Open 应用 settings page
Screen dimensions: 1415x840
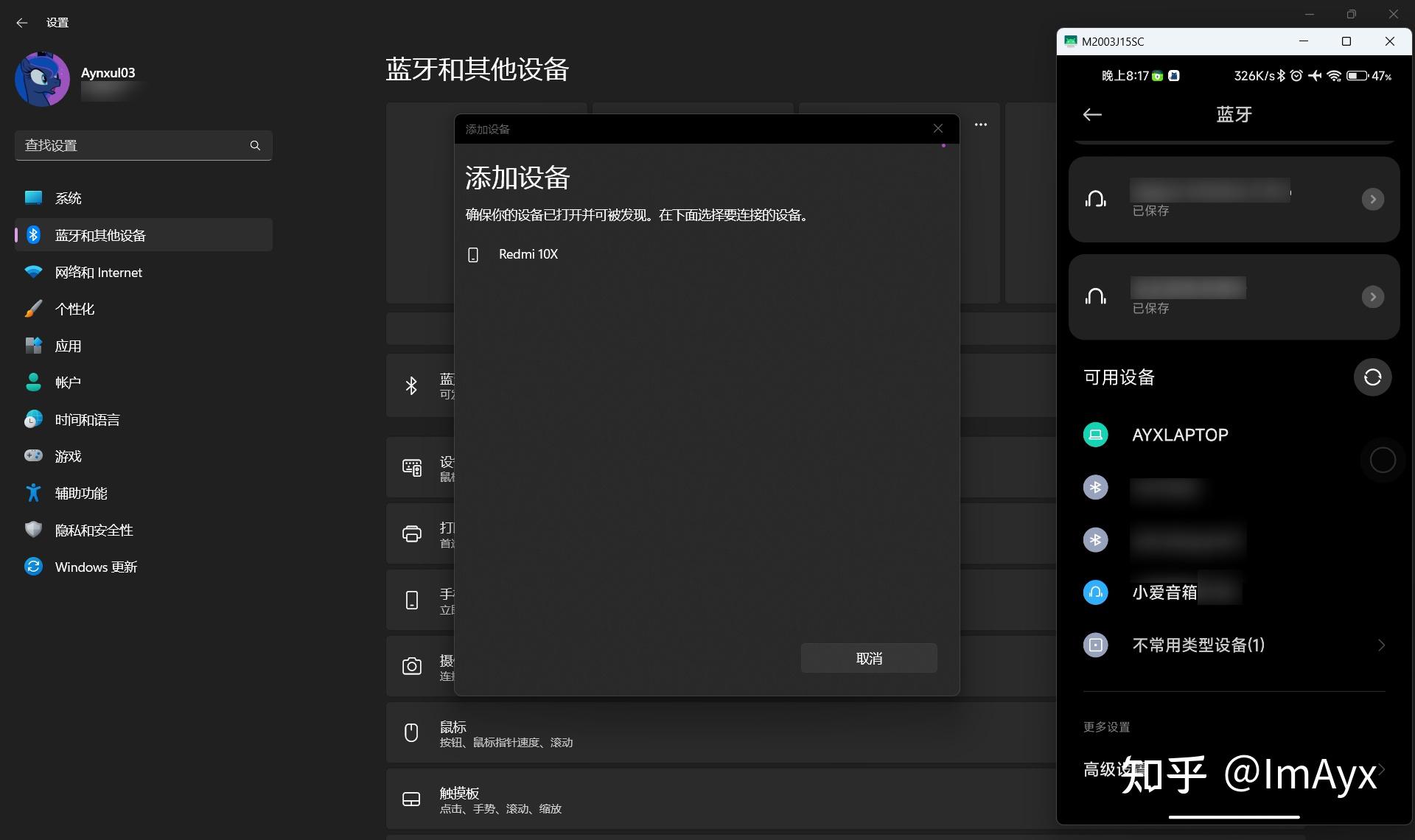pyautogui.click(x=144, y=346)
